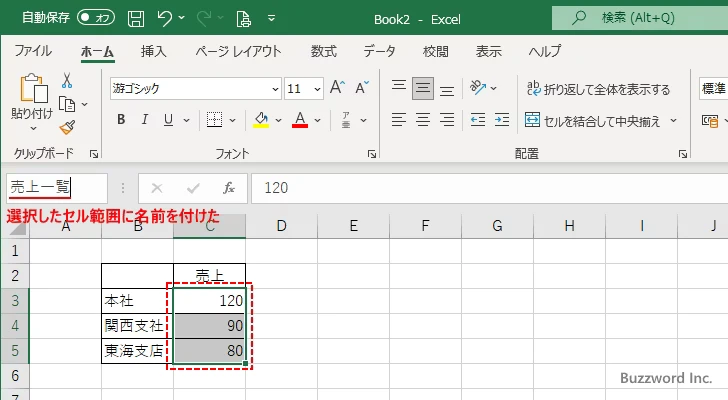Click the Undo arrow icon
728x400 pixels.
[164, 19]
